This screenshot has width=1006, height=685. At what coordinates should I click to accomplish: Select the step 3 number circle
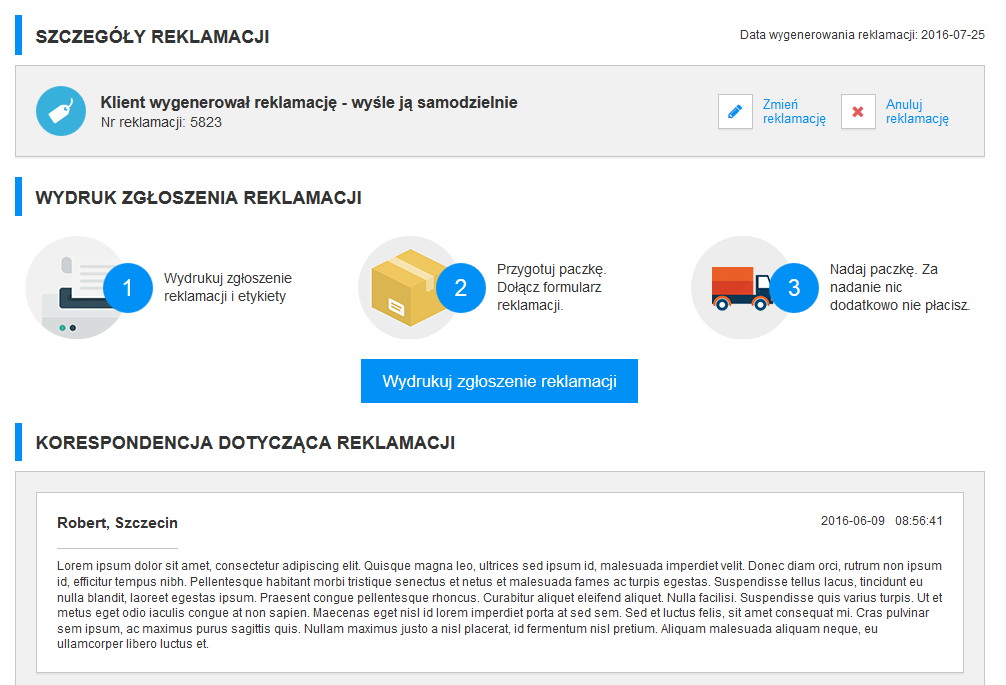point(794,288)
